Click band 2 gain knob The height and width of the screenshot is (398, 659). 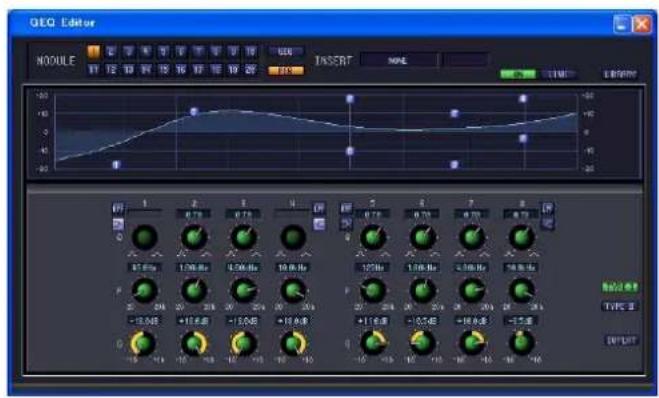(x=194, y=343)
